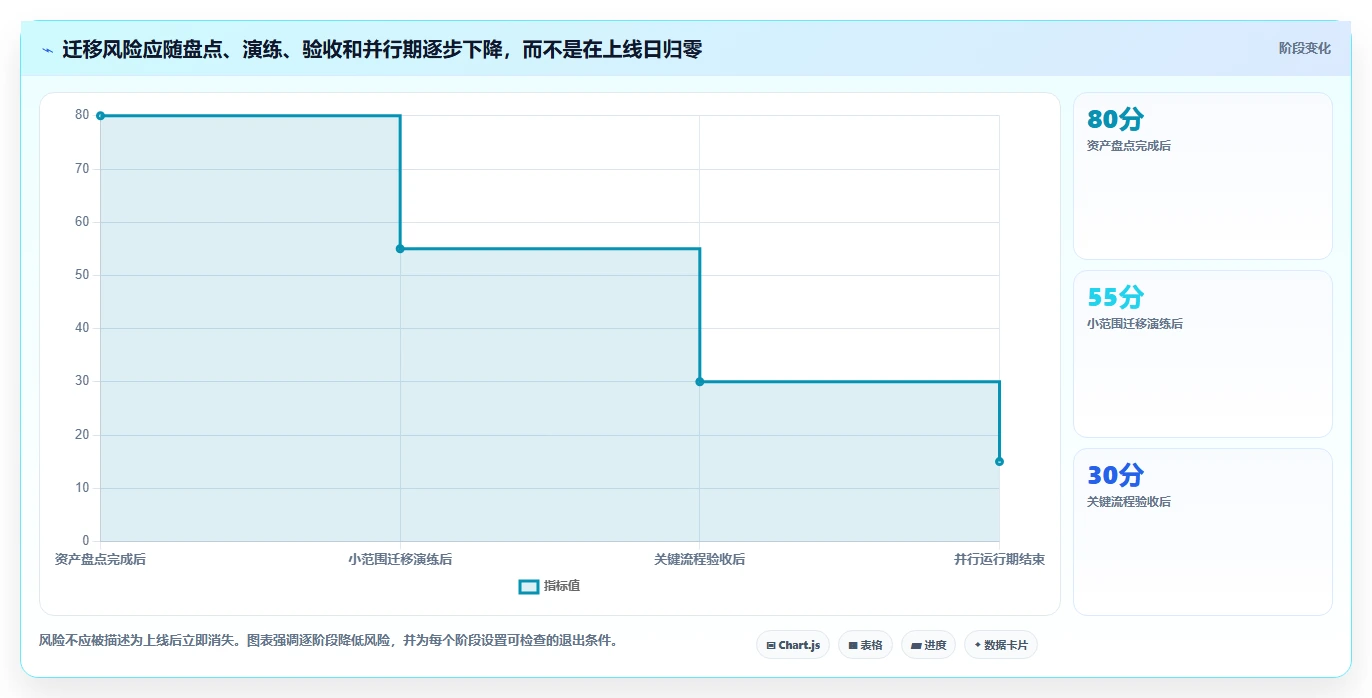Screen dimensions: 1372x698
Task: Click the lightning icon beside the title
Action: [x=48, y=49]
